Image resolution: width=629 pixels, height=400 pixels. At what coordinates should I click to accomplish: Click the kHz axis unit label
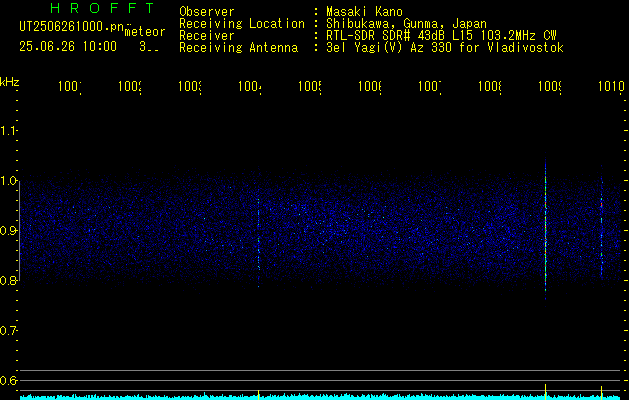pyautogui.click(x=10, y=82)
